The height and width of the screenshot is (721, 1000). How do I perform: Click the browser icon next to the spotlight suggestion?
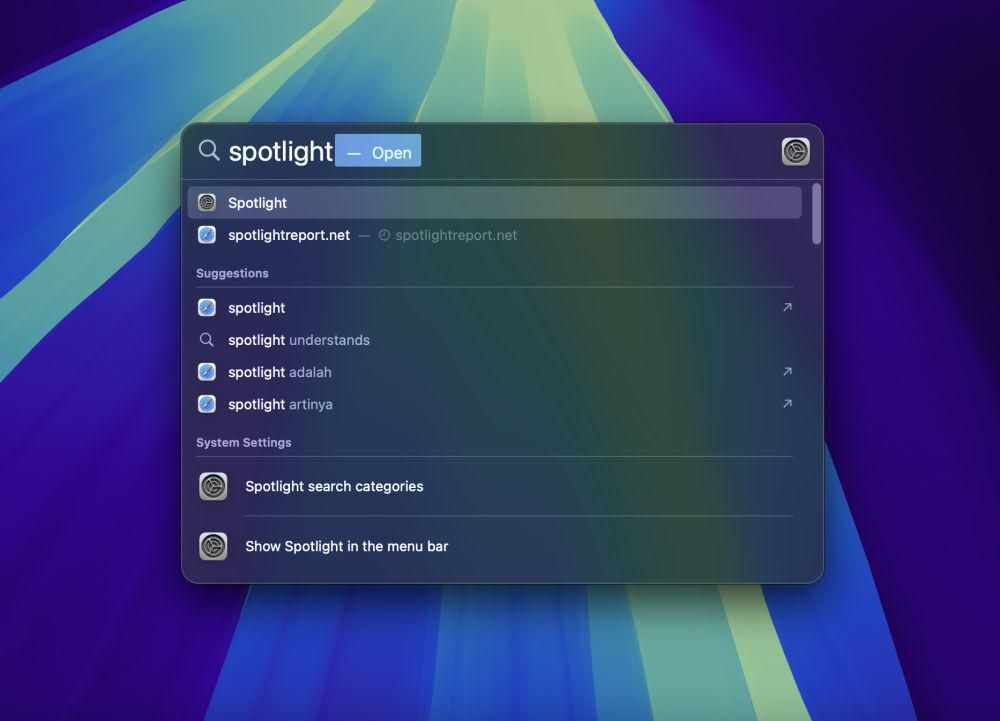[207, 307]
